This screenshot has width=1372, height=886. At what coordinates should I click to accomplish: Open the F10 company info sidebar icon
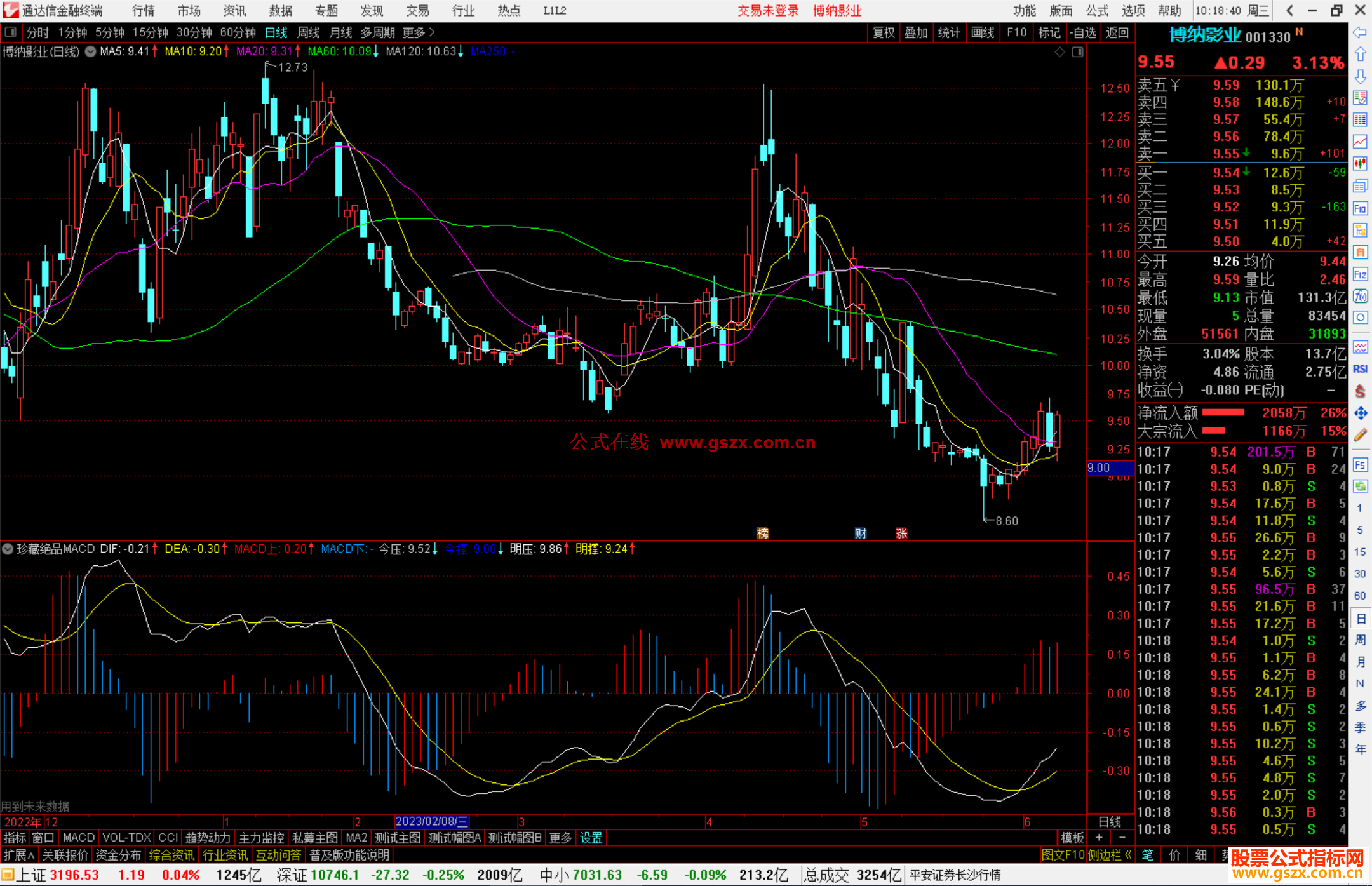(x=1360, y=208)
